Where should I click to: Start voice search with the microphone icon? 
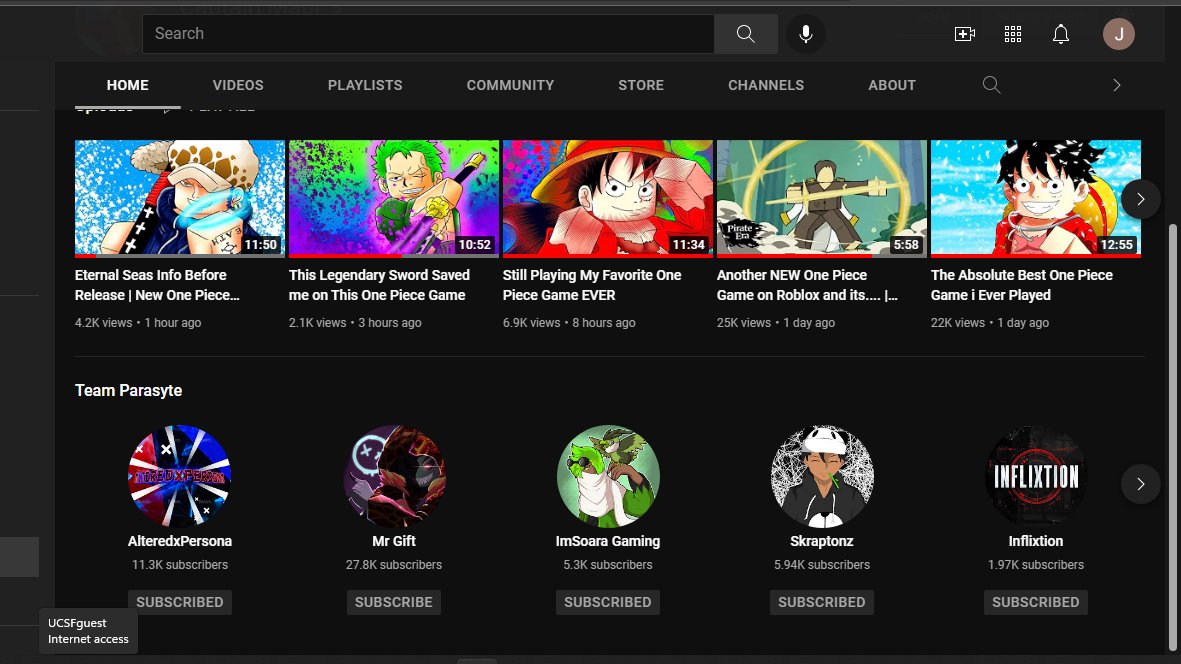point(806,34)
